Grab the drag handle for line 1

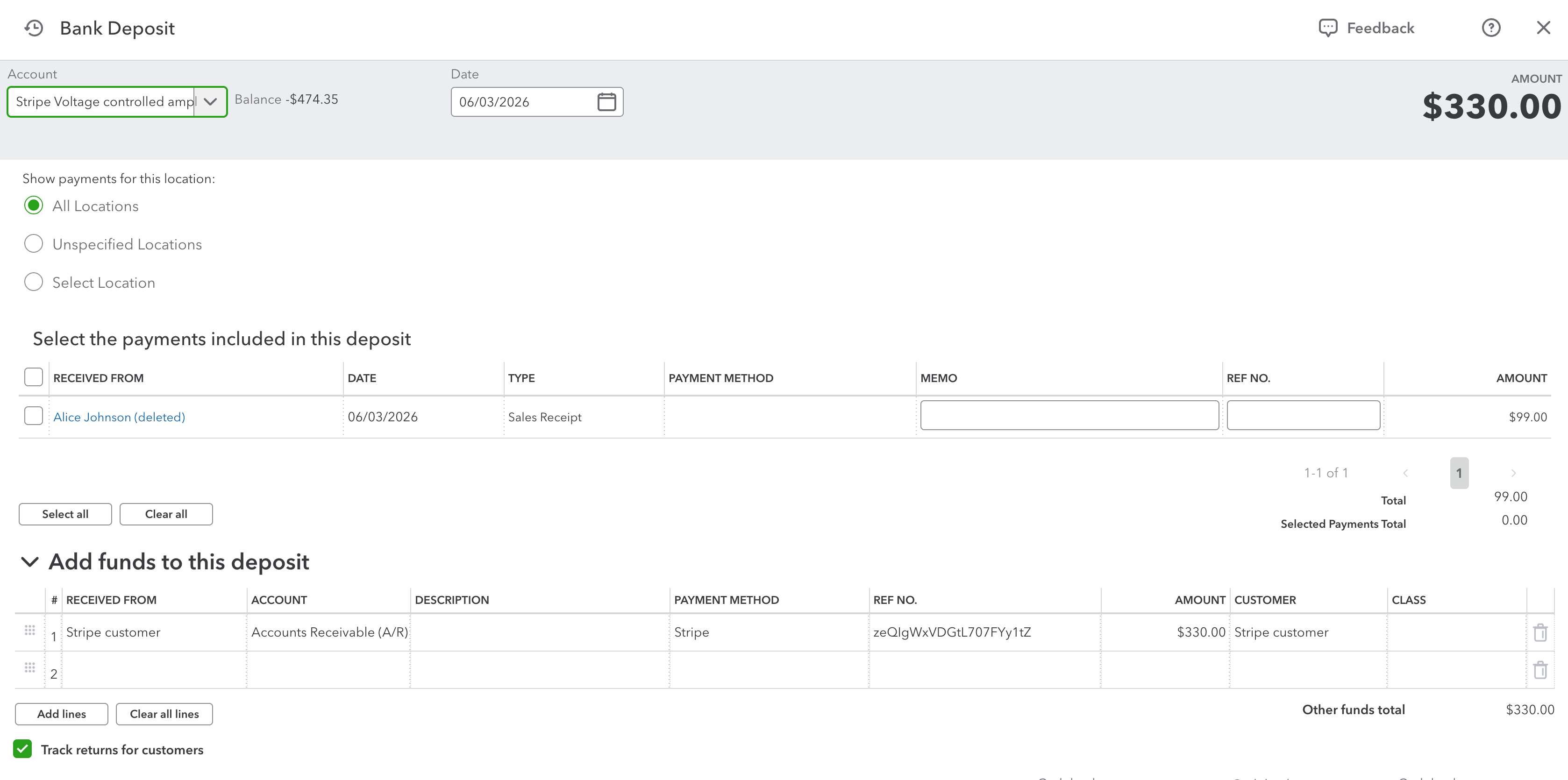click(30, 631)
